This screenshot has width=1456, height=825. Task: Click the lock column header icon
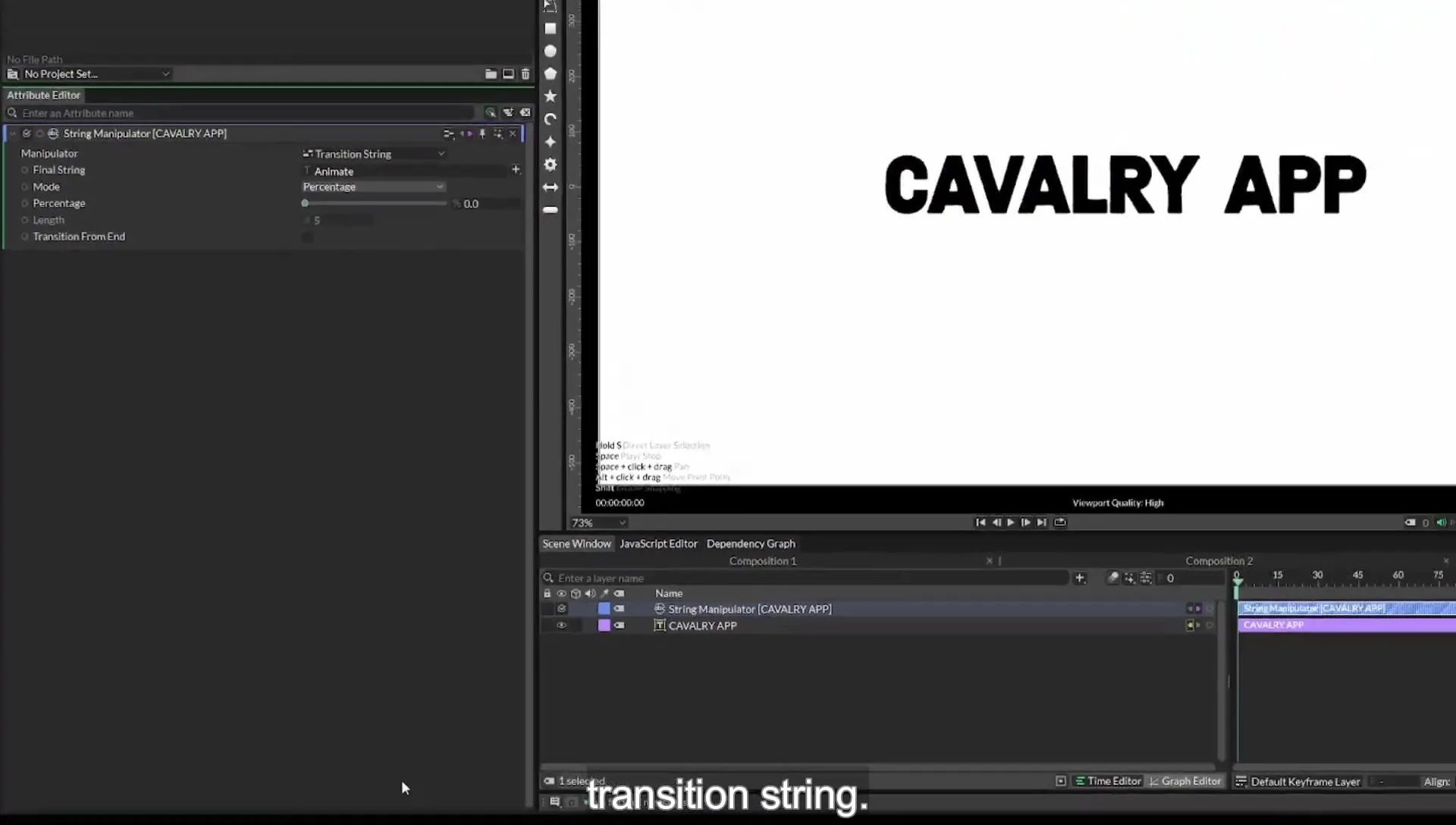pyautogui.click(x=547, y=594)
